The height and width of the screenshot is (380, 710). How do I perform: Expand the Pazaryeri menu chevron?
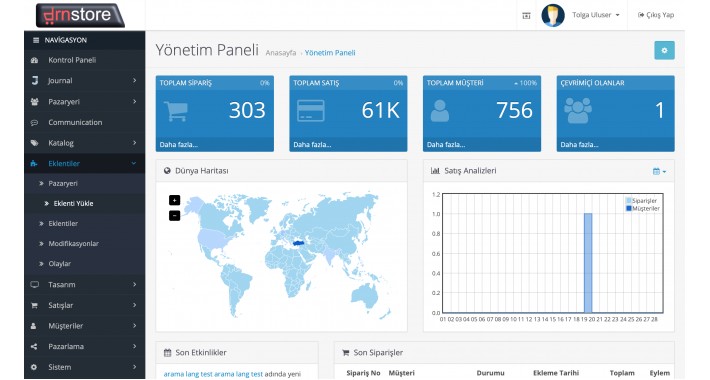click(134, 102)
